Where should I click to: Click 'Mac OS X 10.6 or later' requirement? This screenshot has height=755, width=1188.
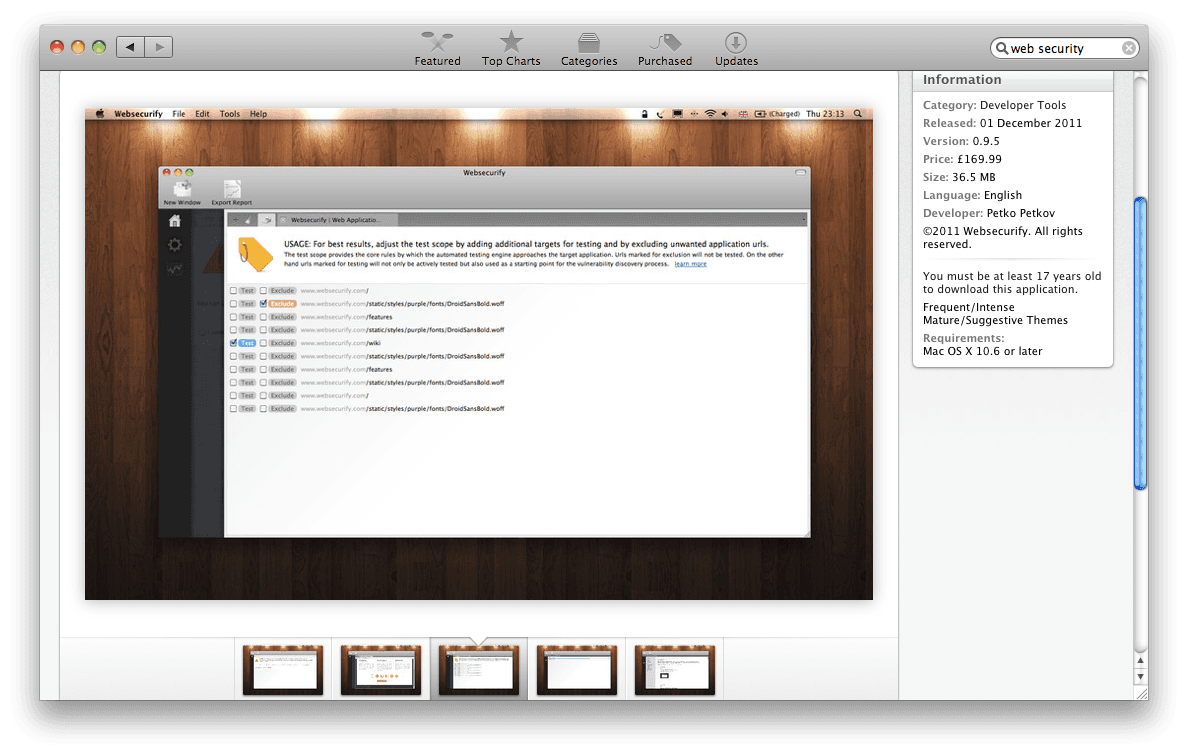982,352
